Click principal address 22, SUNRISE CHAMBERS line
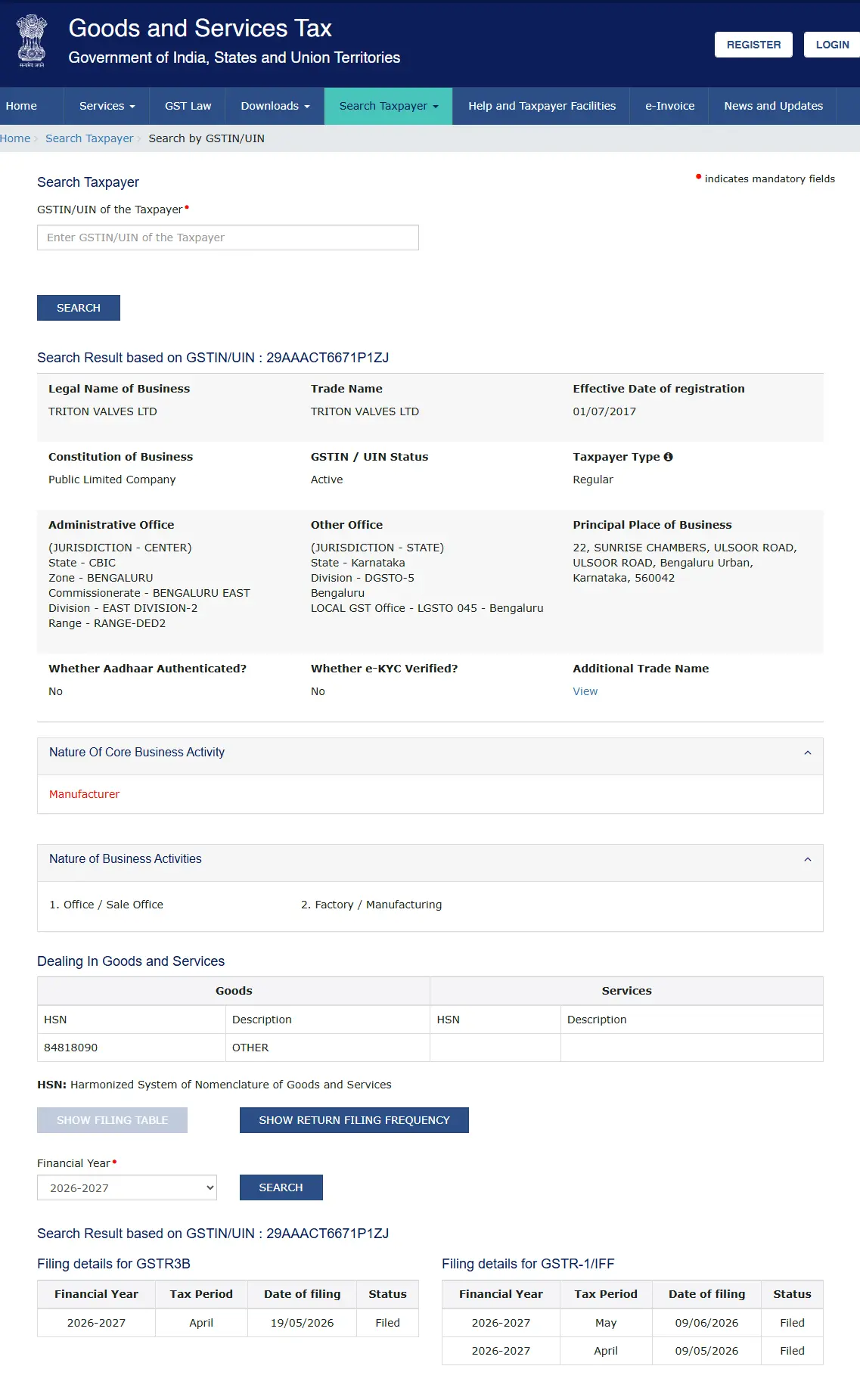The image size is (860, 1400). 685,548
